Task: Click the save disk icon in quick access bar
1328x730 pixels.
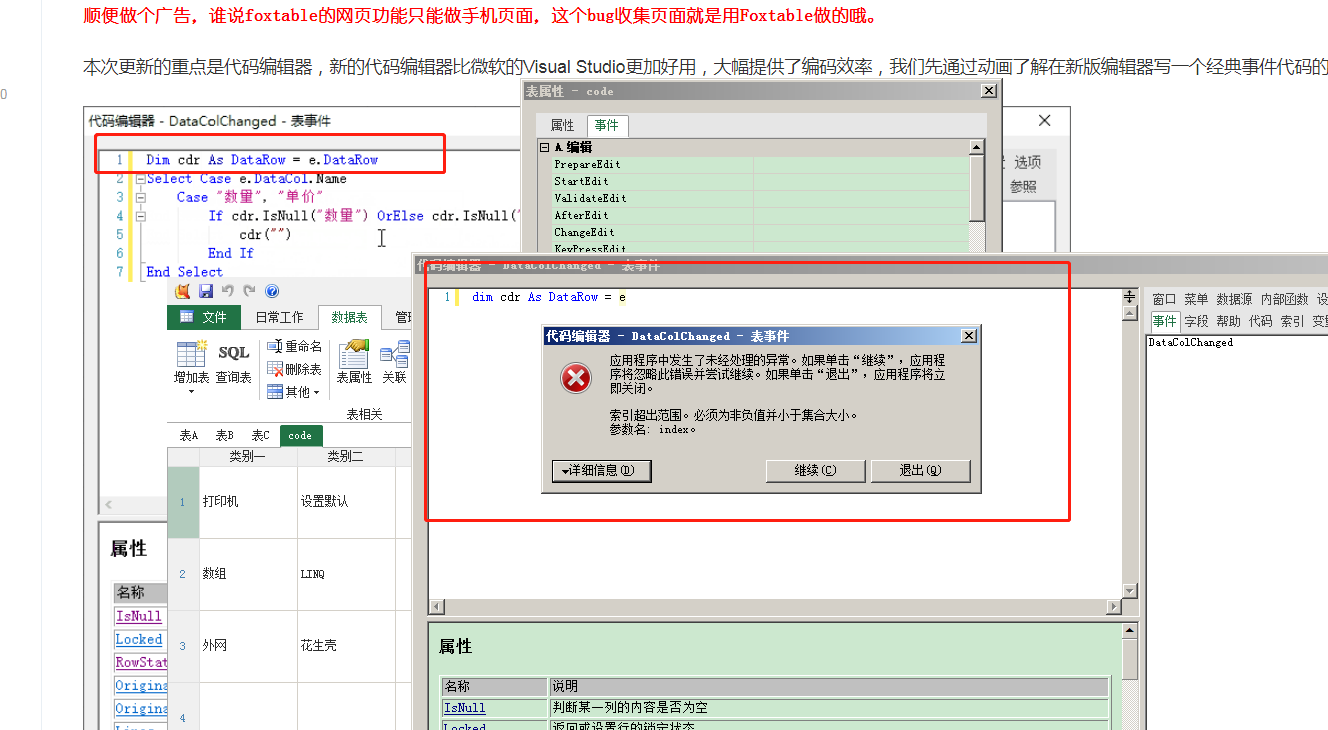Action: coord(206,291)
